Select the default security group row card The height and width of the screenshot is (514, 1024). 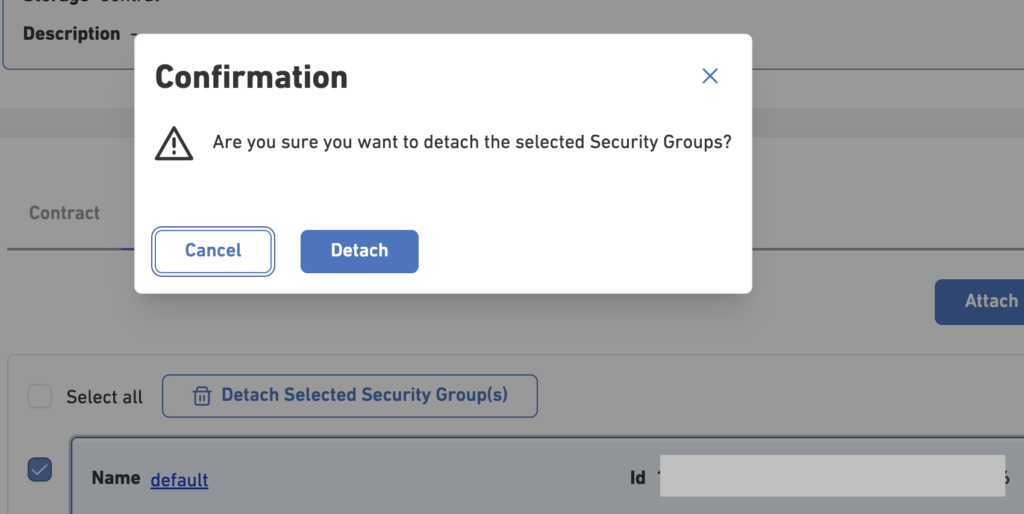(547, 475)
